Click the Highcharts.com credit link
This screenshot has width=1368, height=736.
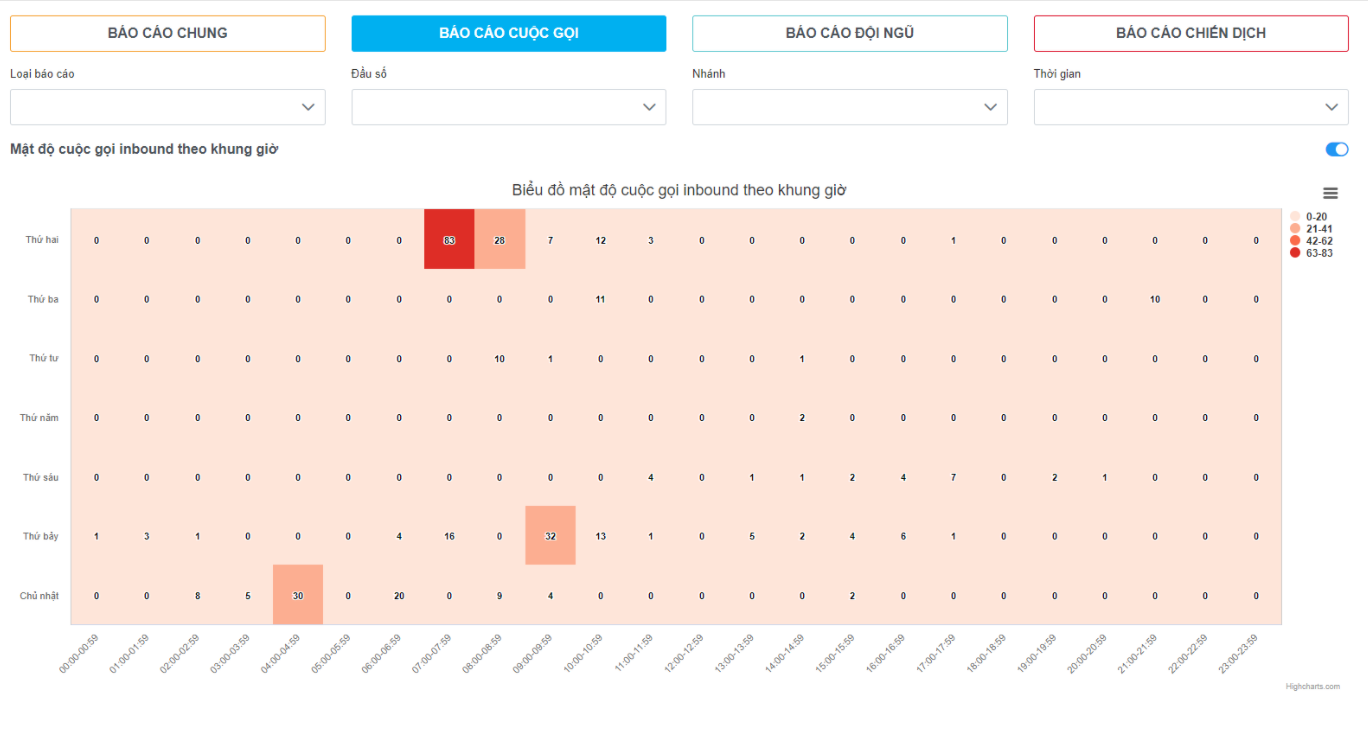(x=1312, y=687)
